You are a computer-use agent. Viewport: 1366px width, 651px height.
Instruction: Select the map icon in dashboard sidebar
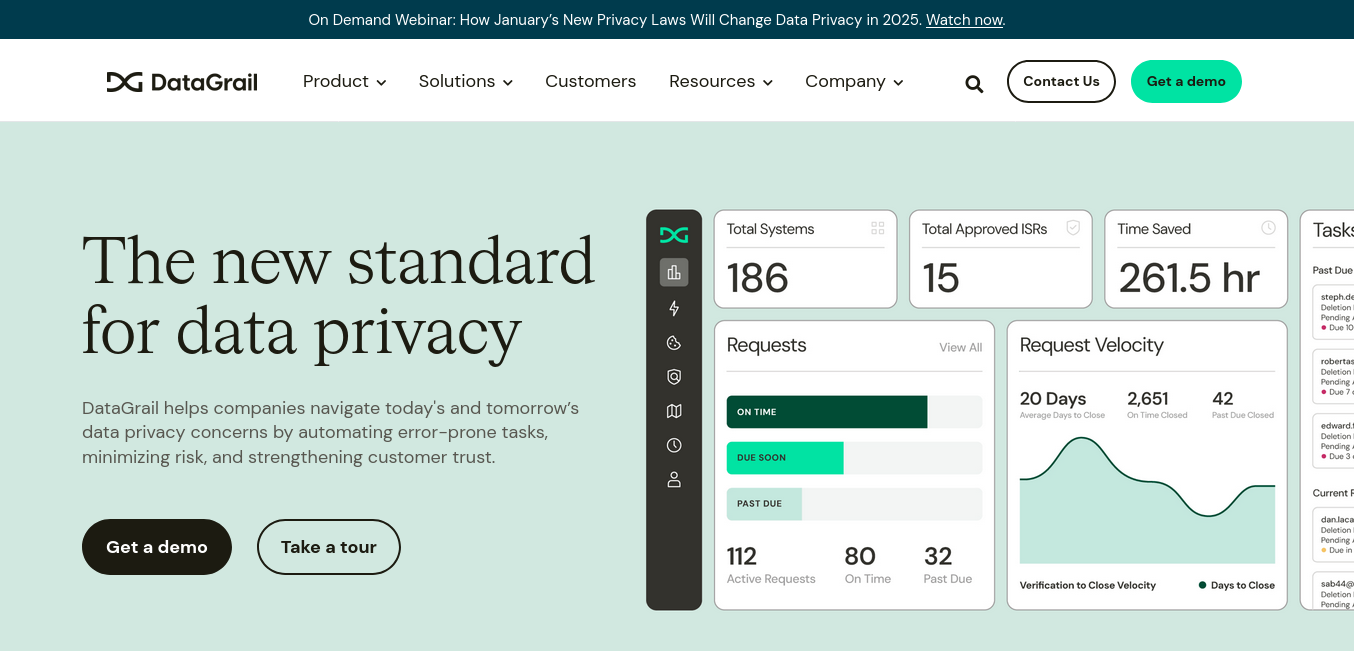pyautogui.click(x=674, y=411)
